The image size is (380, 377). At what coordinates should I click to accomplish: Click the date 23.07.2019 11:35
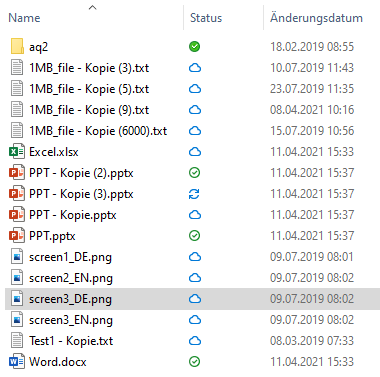pos(312,89)
